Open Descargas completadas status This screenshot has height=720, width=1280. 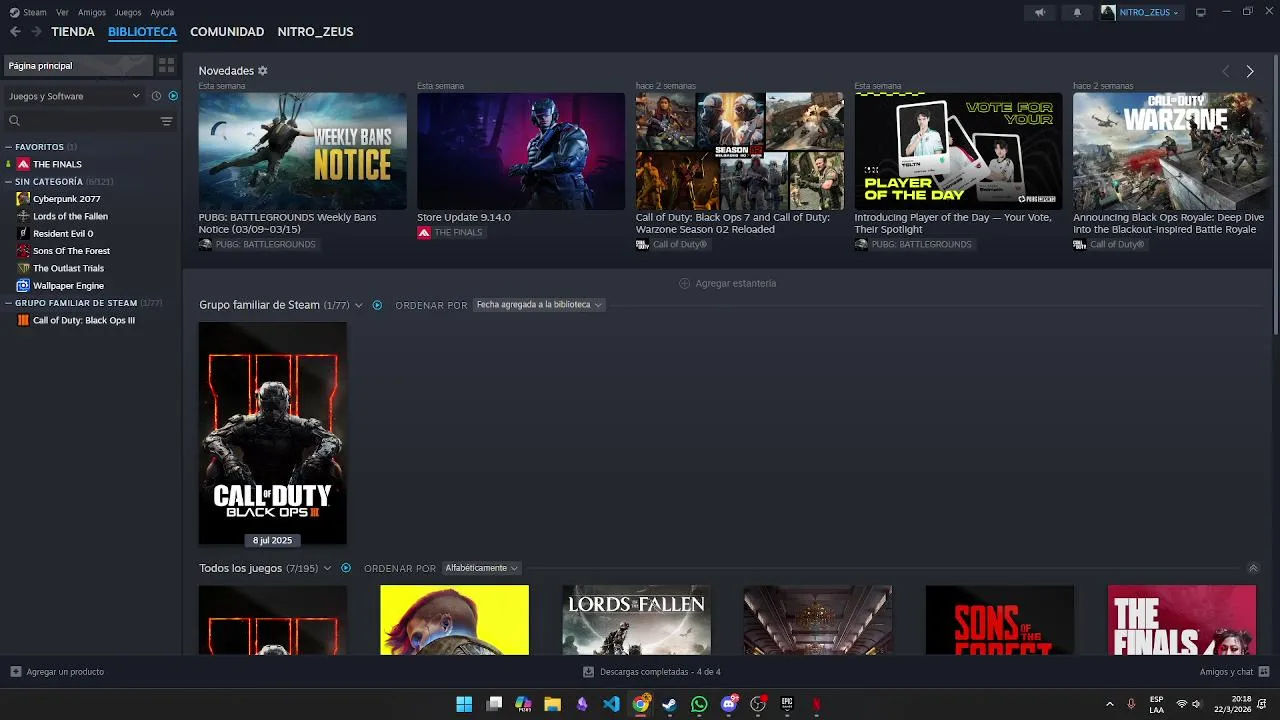click(652, 672)
